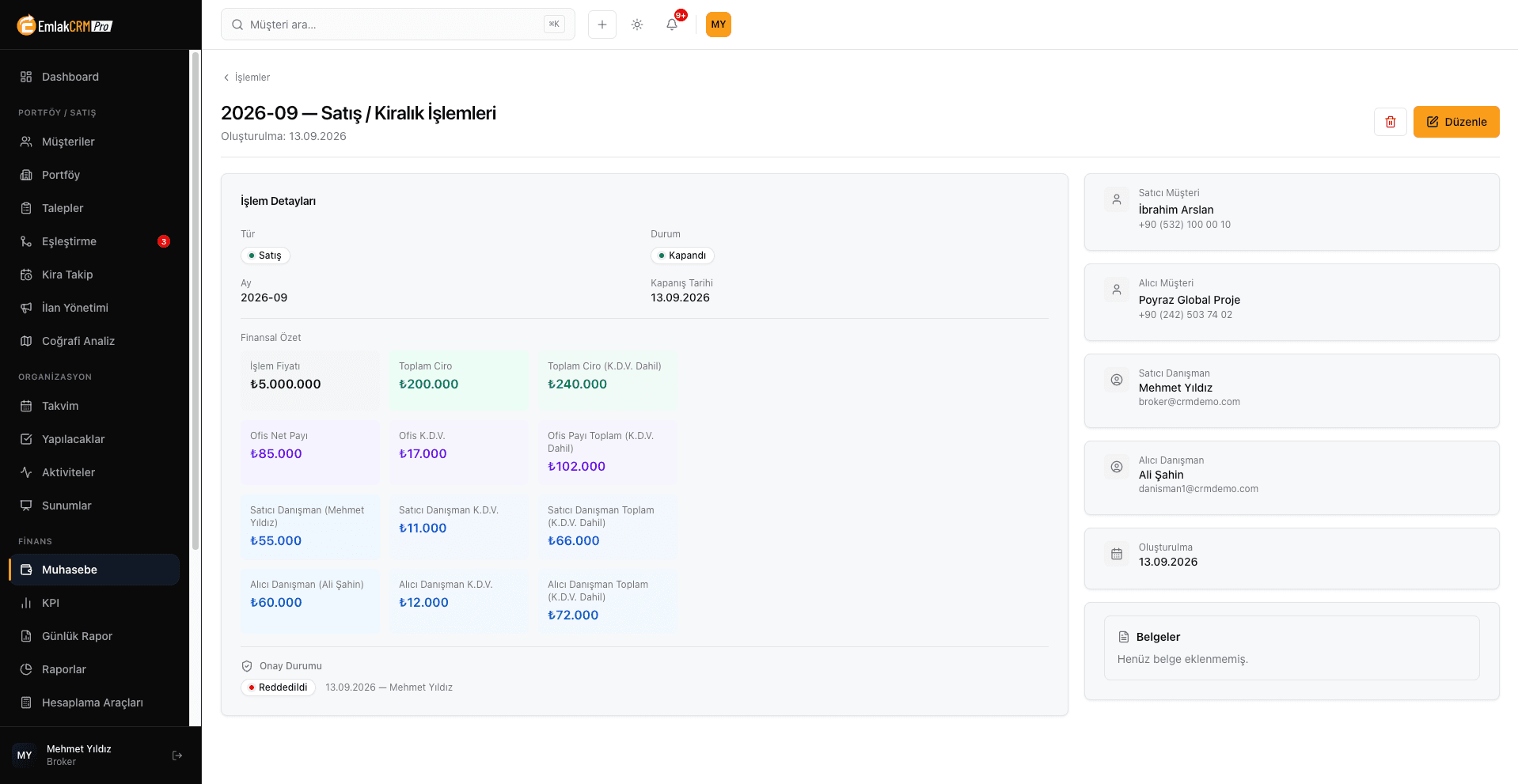Viewport: 1518px width, 784px height.
Task: Click the Alıcı Danışman Ali Şahin card
Action: pyautogui.click(x=1292, y=478)
